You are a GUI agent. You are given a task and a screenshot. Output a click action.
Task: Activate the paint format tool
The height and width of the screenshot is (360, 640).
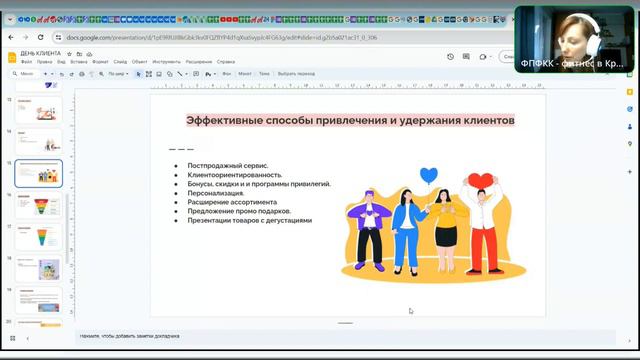(91, 74)
